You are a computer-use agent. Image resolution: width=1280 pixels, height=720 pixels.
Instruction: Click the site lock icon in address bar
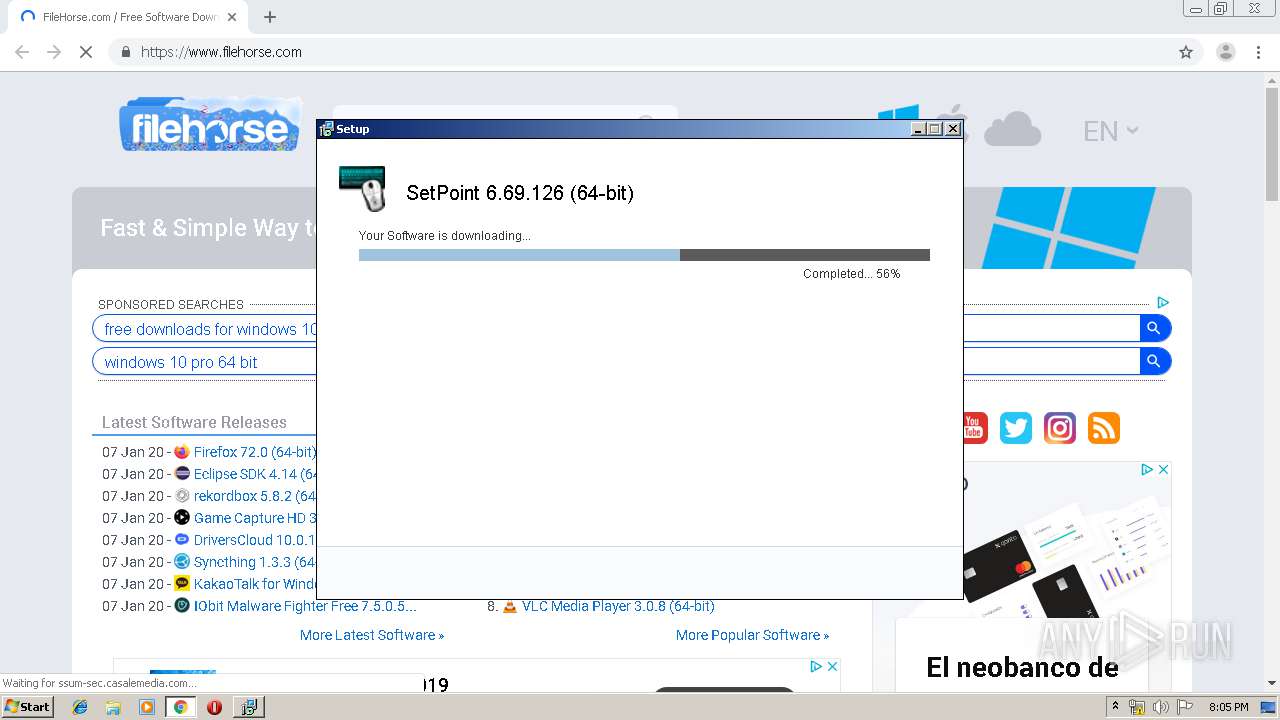pos(125,52)
